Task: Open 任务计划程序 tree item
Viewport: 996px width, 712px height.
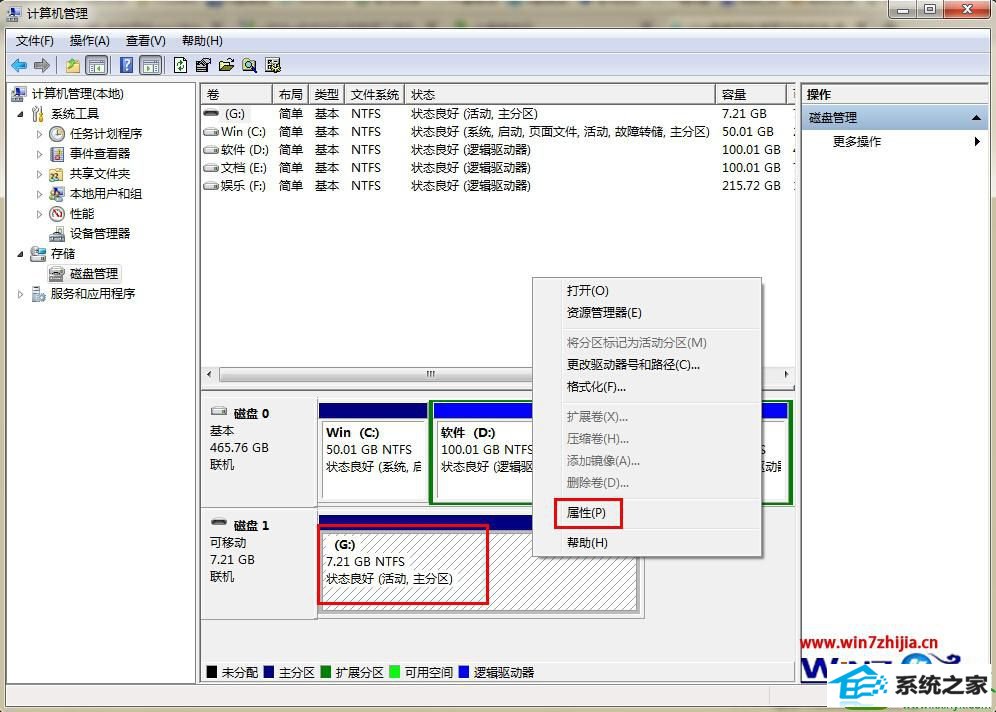Action: [x=105, y=133]
